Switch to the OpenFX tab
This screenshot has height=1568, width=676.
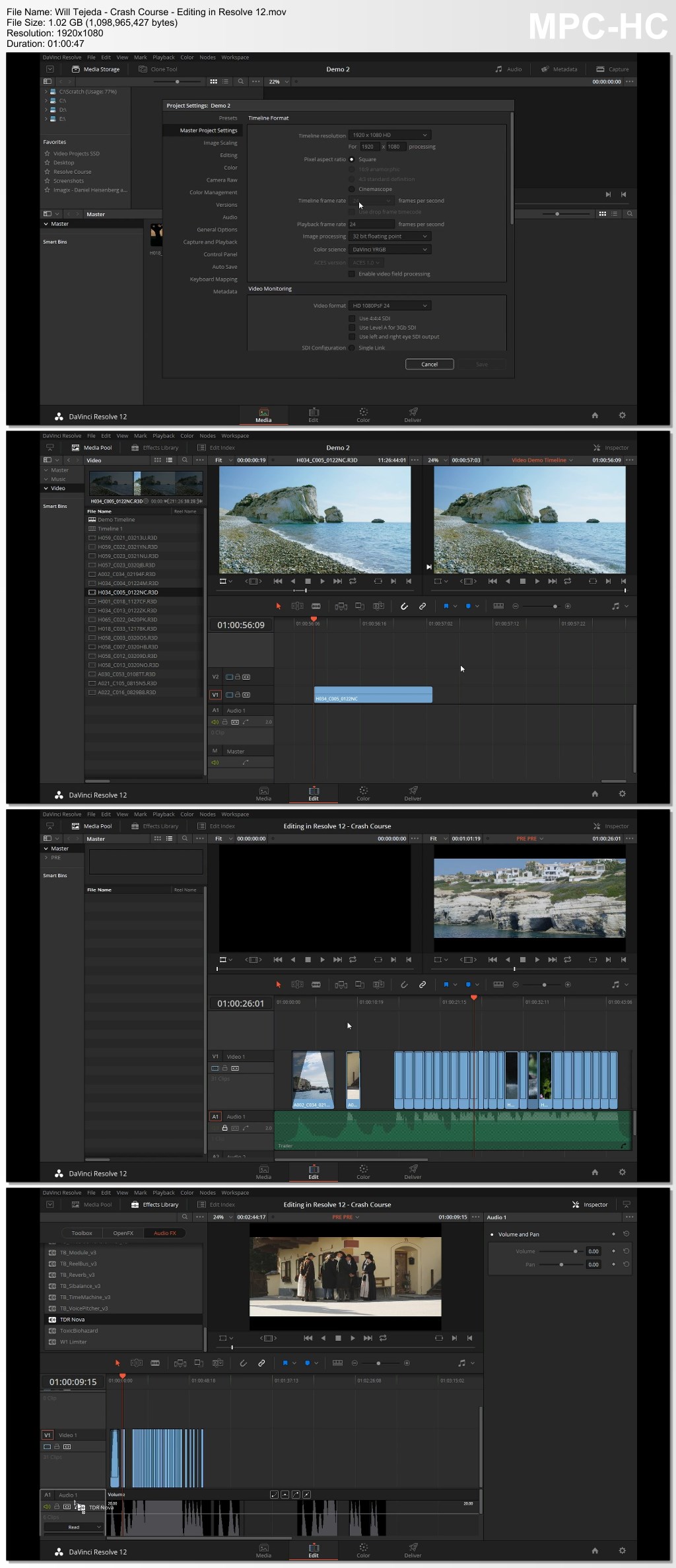coord(123,1233)
